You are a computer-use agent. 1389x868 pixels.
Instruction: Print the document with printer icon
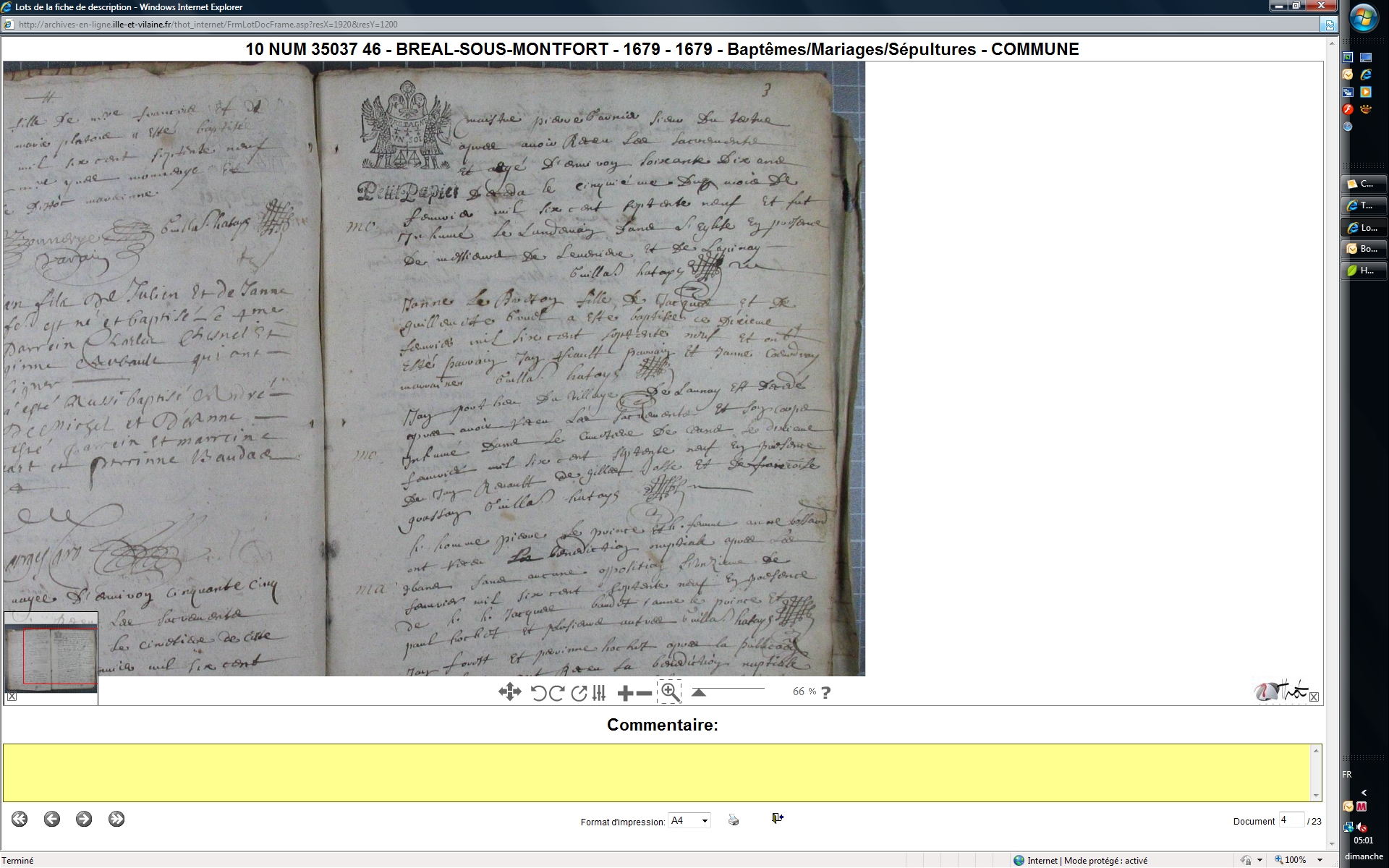[734, 820]
